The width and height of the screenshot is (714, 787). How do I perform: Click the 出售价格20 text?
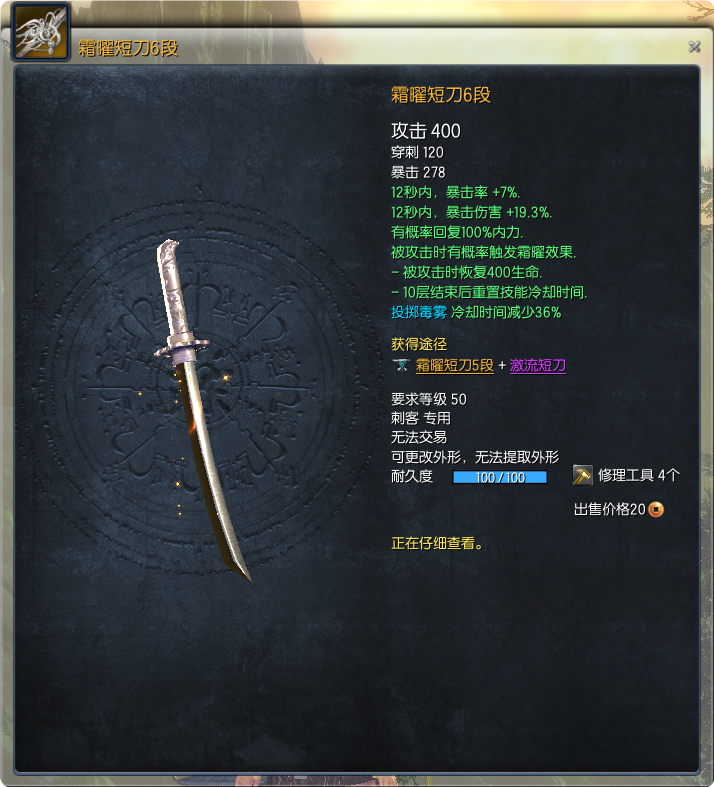pos(610,509)
